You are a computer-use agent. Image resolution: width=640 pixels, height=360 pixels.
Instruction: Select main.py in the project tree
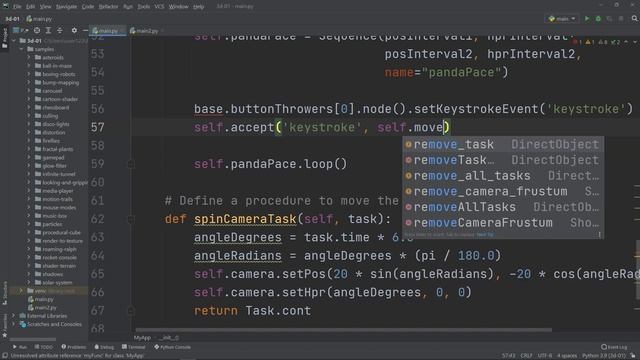click(x=40, y=299)
